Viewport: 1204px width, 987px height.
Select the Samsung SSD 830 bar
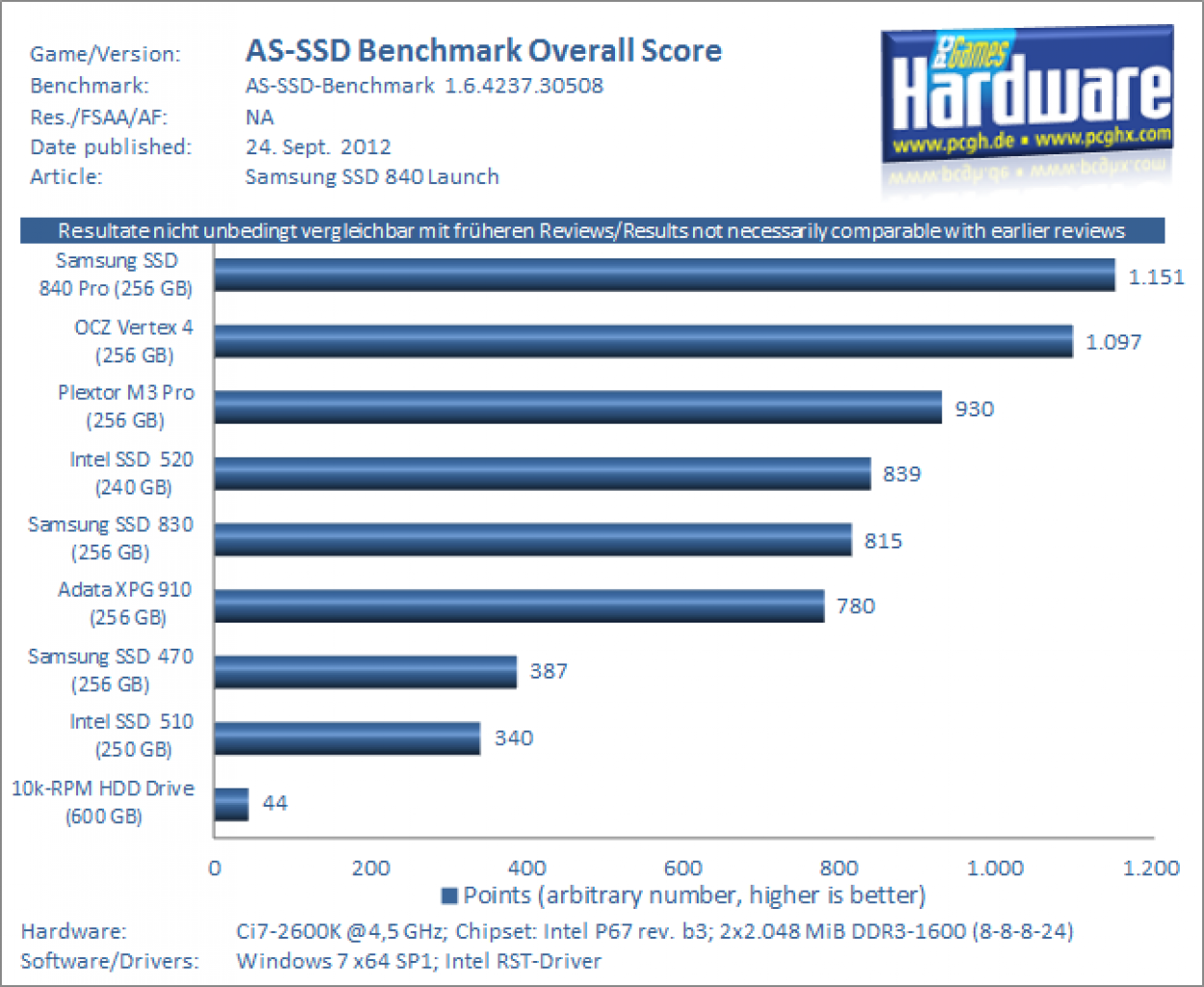point(533,540)
